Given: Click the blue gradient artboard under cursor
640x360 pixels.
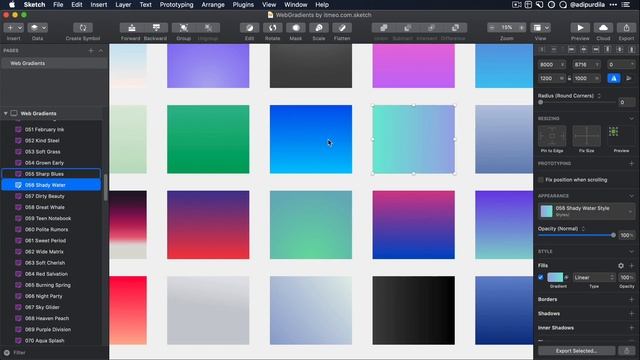Looking at the screenshot, I should click(x=311, y=139).
